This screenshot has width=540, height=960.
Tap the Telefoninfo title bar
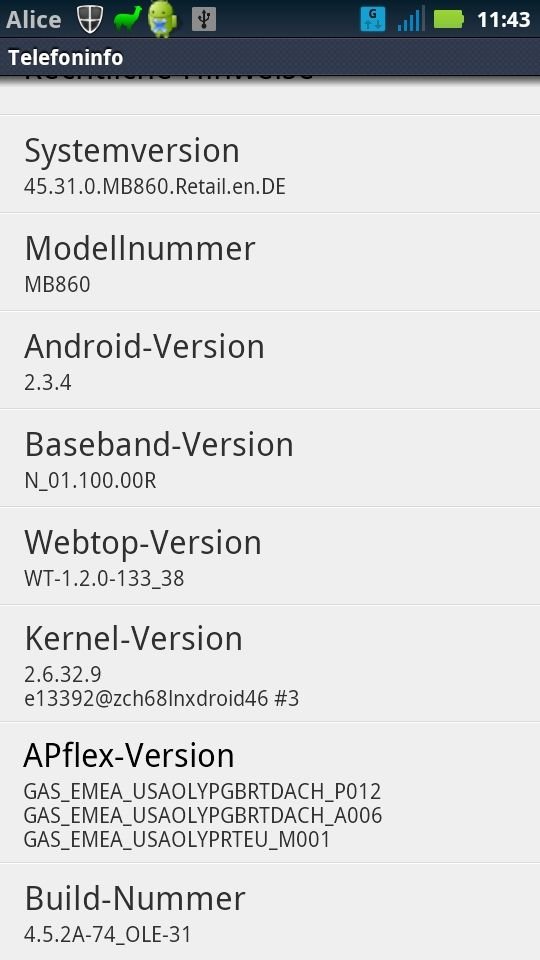pos(270,58)
